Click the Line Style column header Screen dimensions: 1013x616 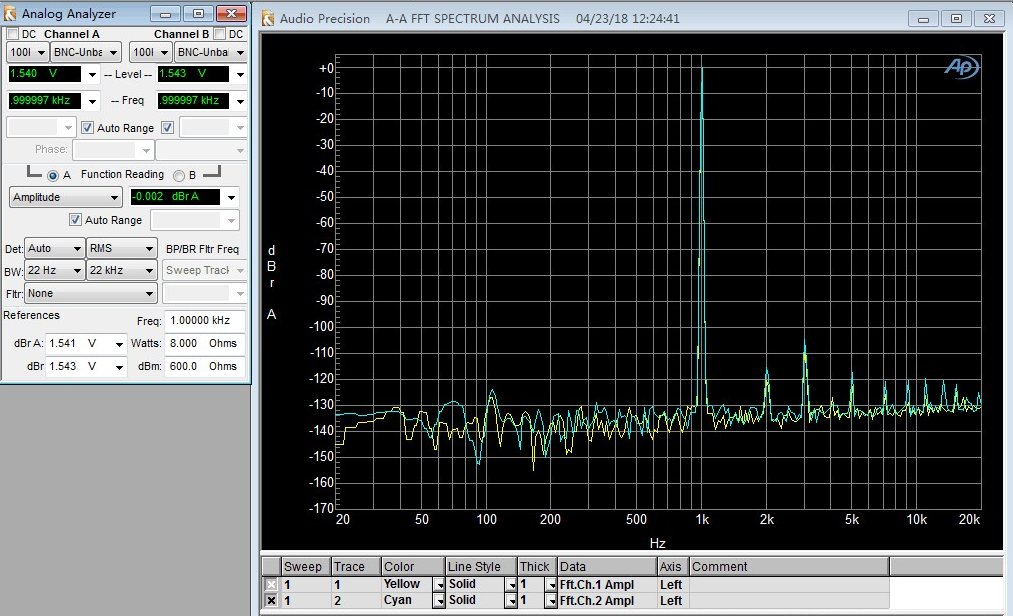click(x=481, y=566)
